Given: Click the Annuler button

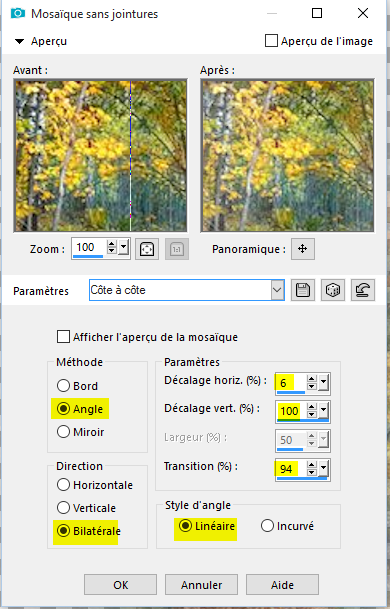Looking at the screenshot, I should click(x=201, y=585).
